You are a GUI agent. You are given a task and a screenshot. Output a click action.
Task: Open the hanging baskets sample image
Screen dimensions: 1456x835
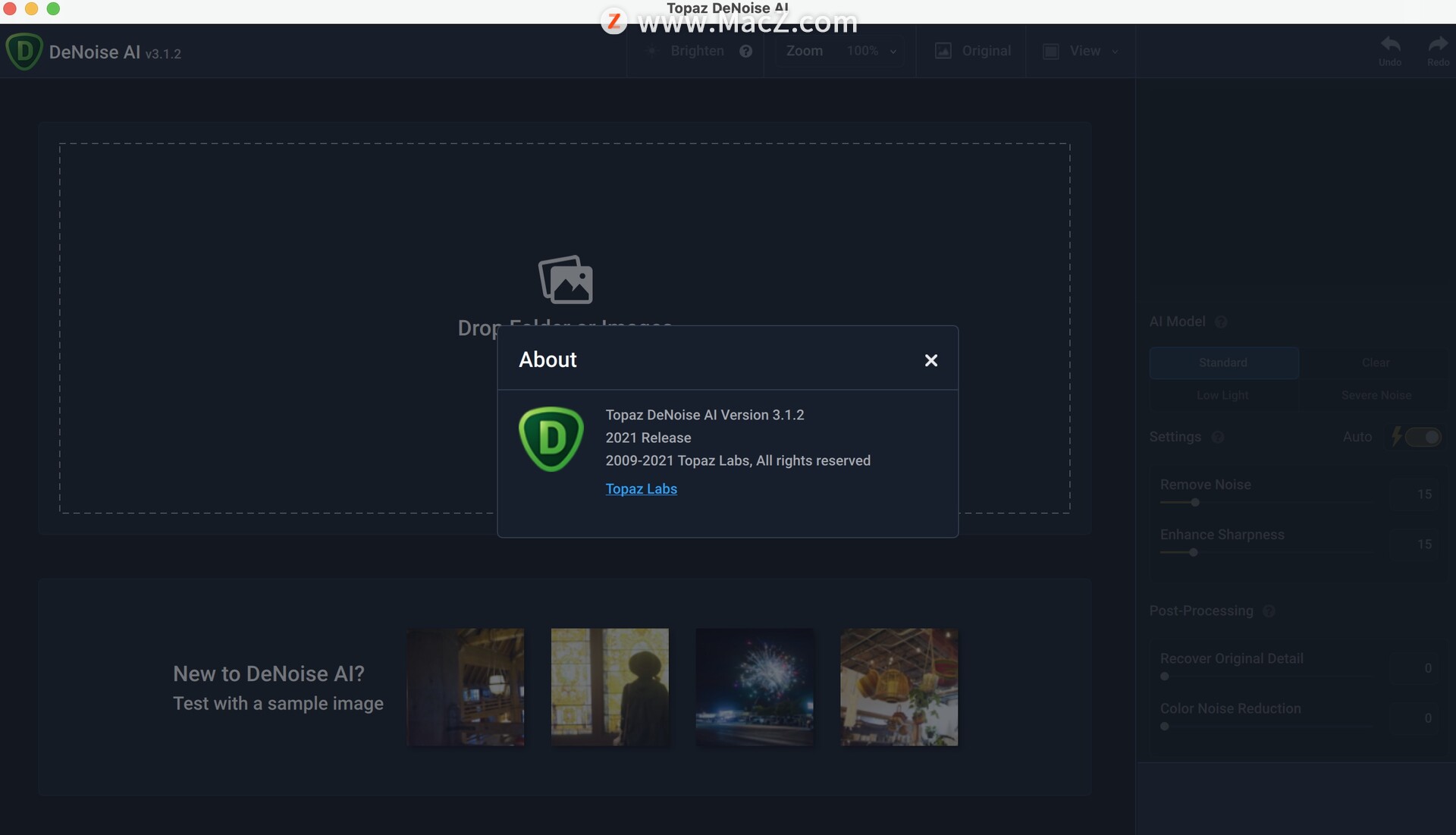[899, 686]
